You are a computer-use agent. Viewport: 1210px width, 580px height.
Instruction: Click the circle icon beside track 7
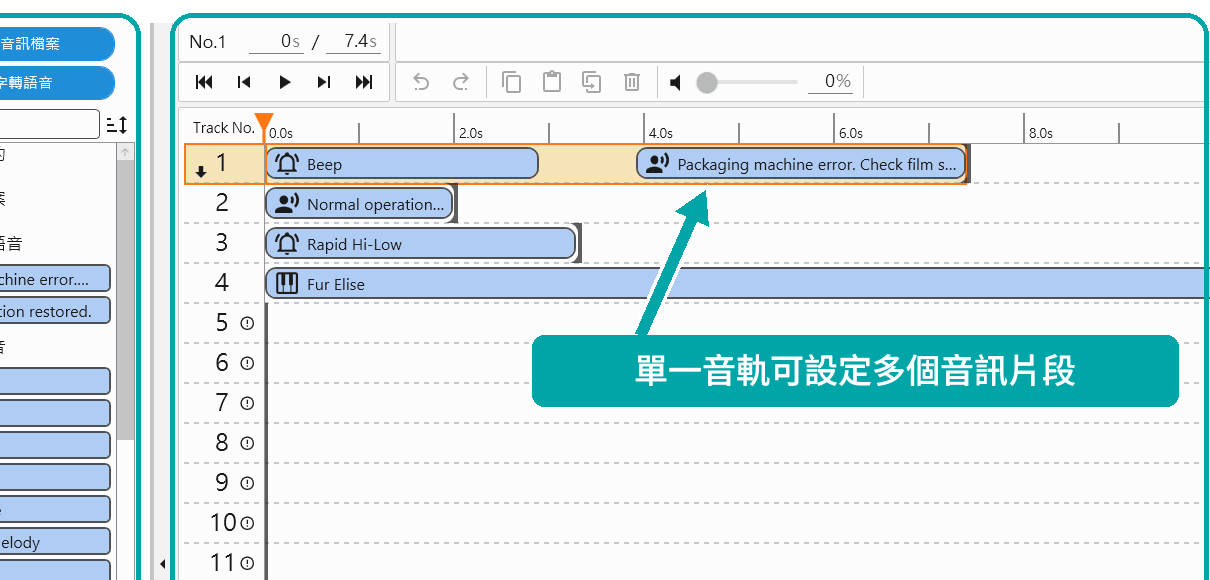tap(247, 403)
